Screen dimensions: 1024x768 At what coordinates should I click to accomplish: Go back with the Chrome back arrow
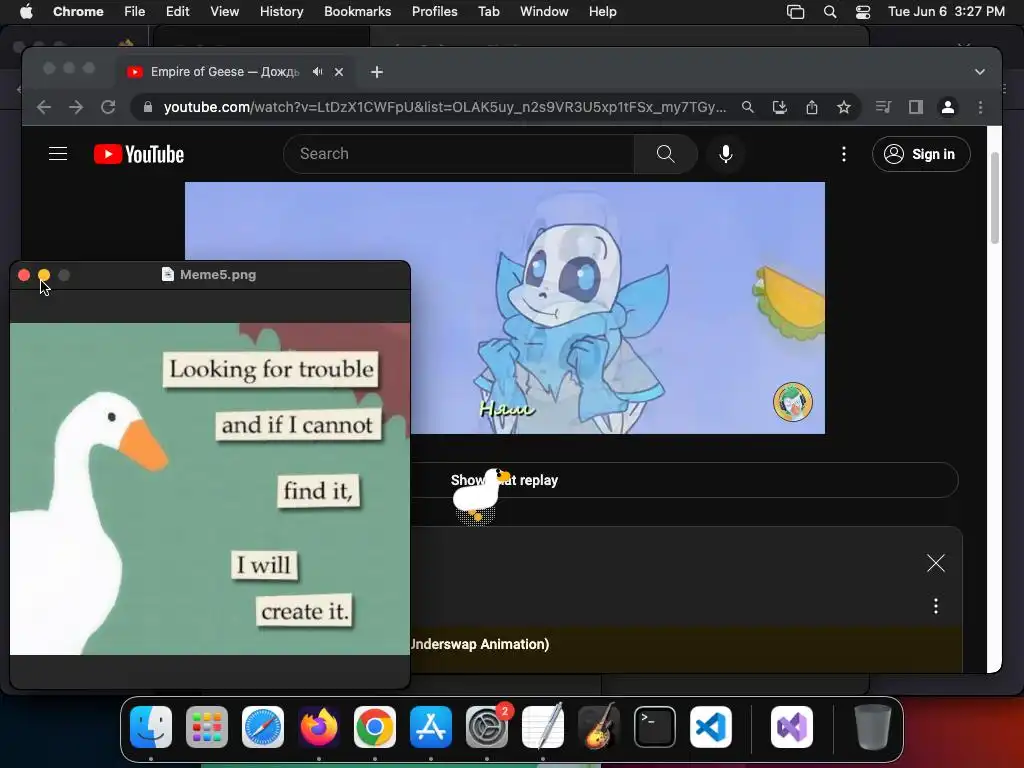tap(44, 107)
